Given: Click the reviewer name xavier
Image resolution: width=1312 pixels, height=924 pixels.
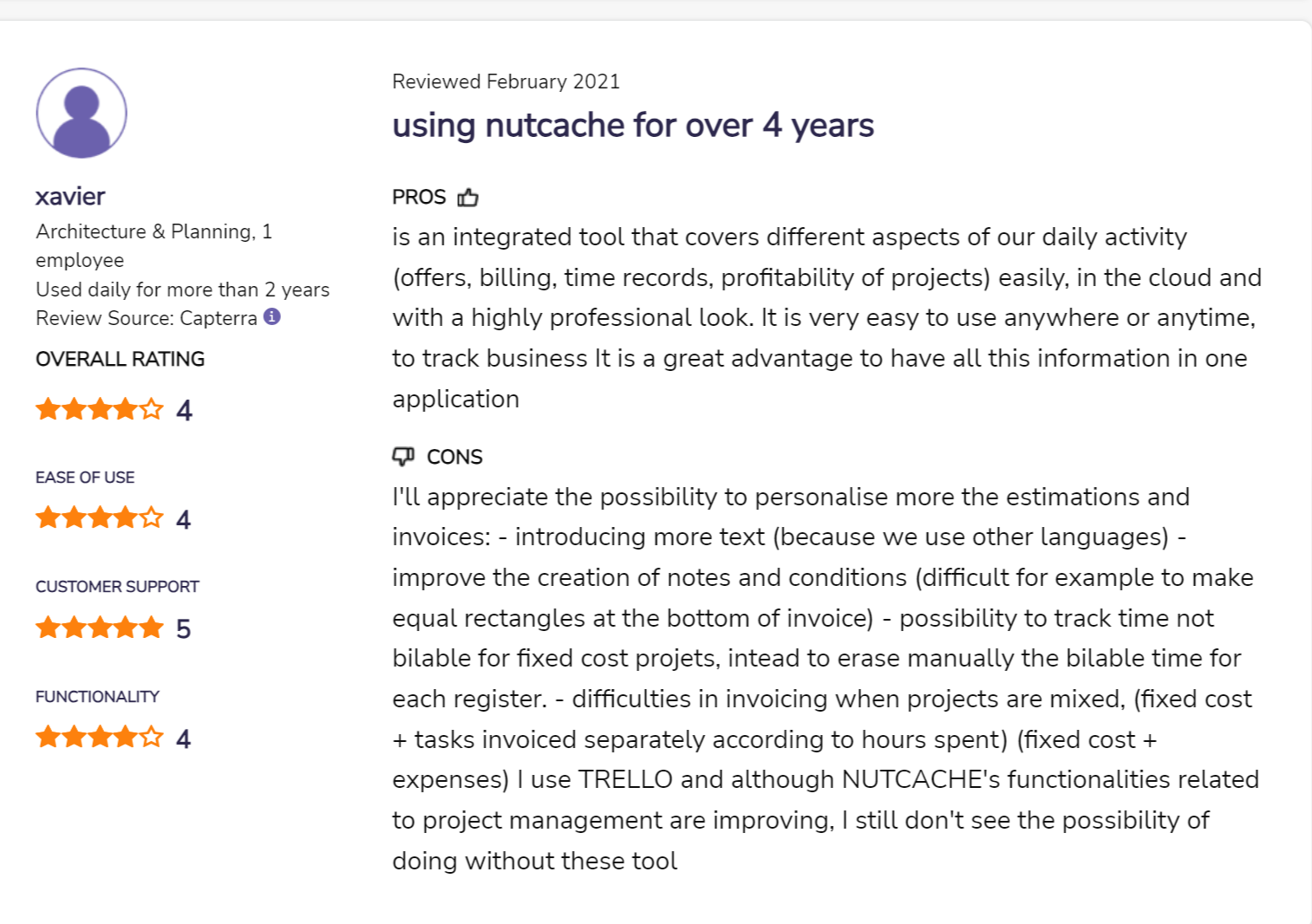Looking at the screenshot, I should 70,197.
